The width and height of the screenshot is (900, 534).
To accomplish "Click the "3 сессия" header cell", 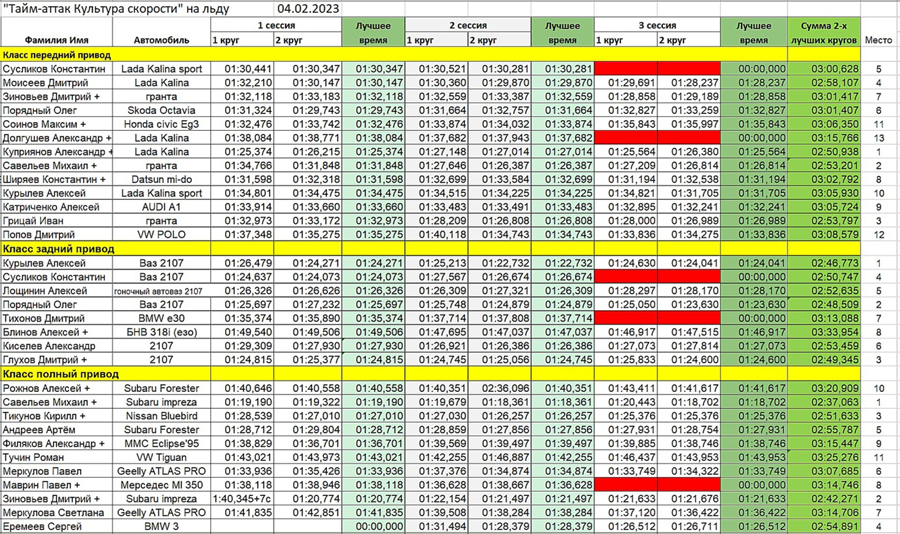I will tap(657, 23).
